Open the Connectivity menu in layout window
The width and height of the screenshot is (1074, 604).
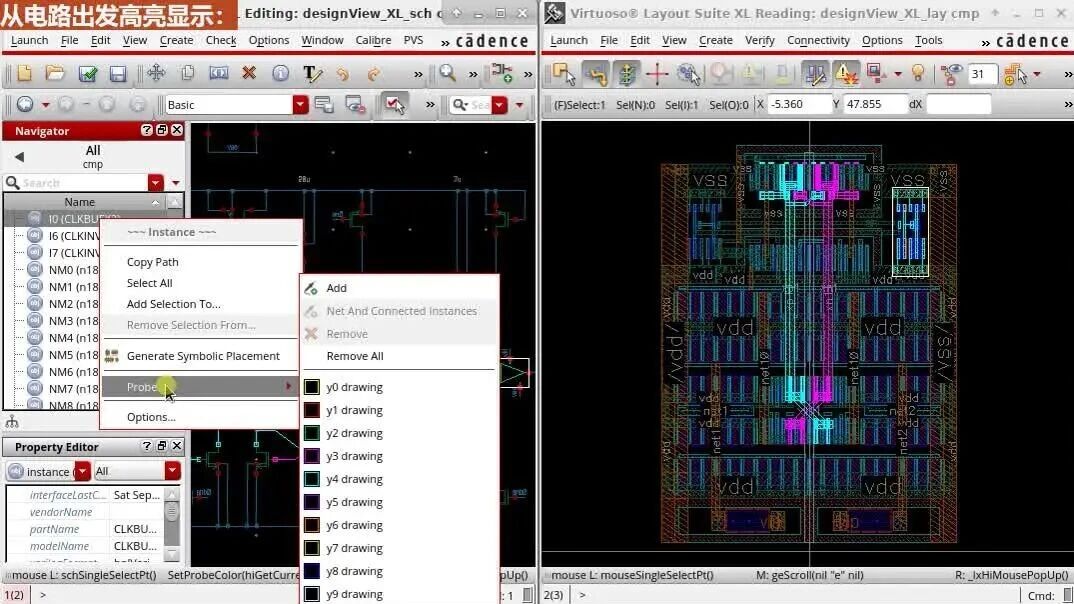pyautogui.click(x=818, y=40)
